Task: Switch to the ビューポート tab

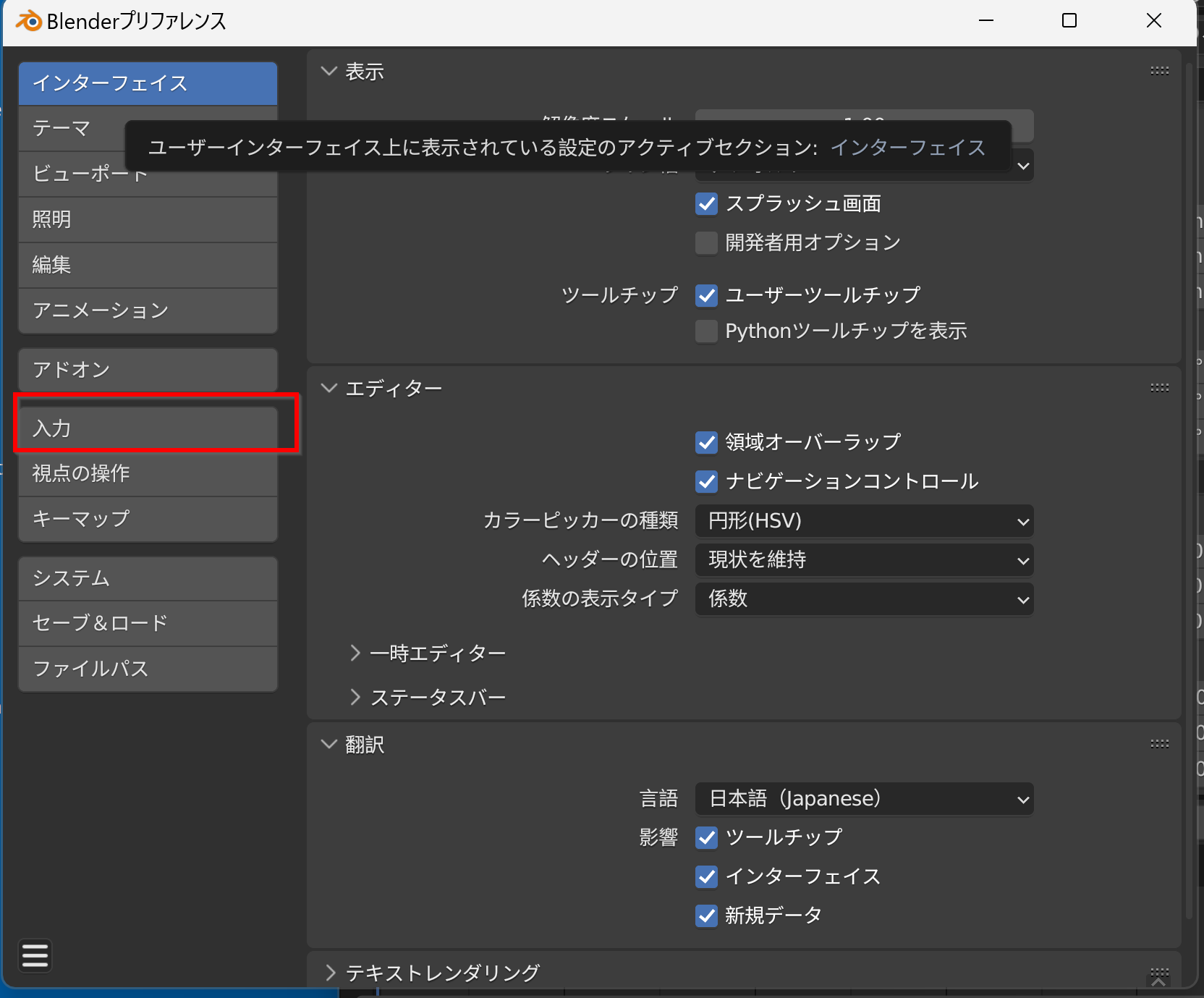Action: 148,174
